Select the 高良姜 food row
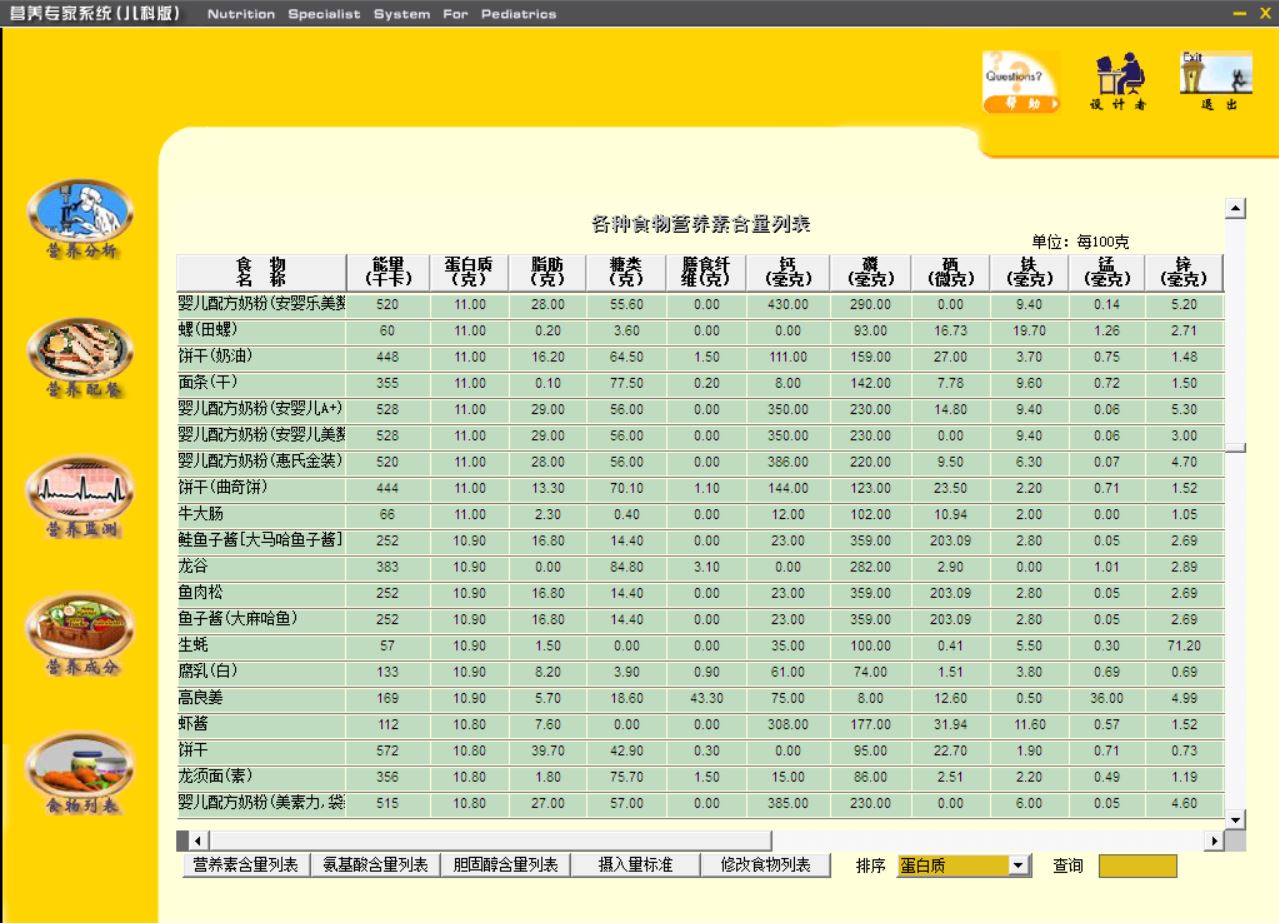1279x924 pixels. 700,698
